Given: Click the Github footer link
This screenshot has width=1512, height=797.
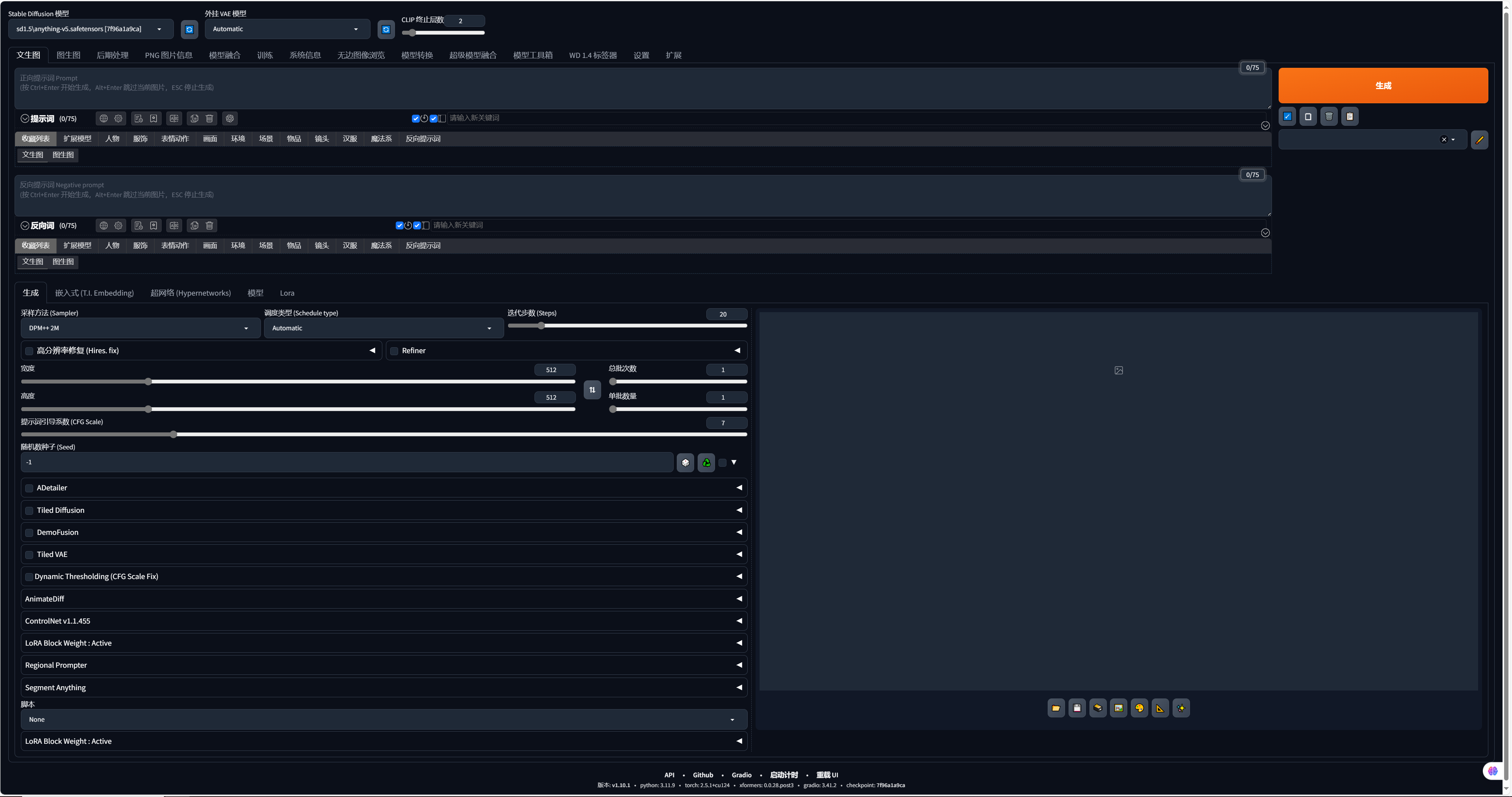Looking at the screenshot, I should point(702,775).
